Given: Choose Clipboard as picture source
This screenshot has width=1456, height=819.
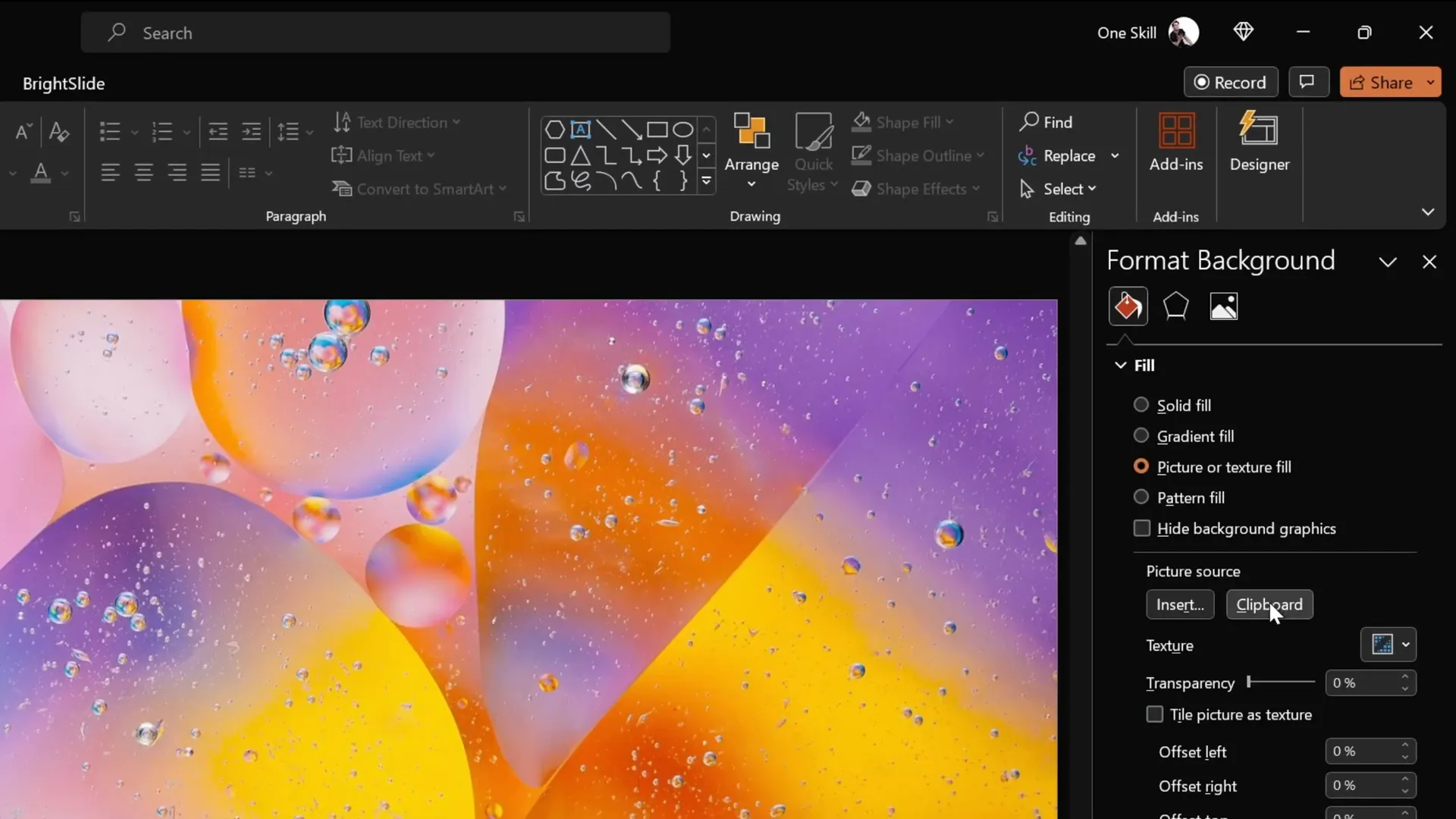Looking at the screenshot, I should [1271, 604].
